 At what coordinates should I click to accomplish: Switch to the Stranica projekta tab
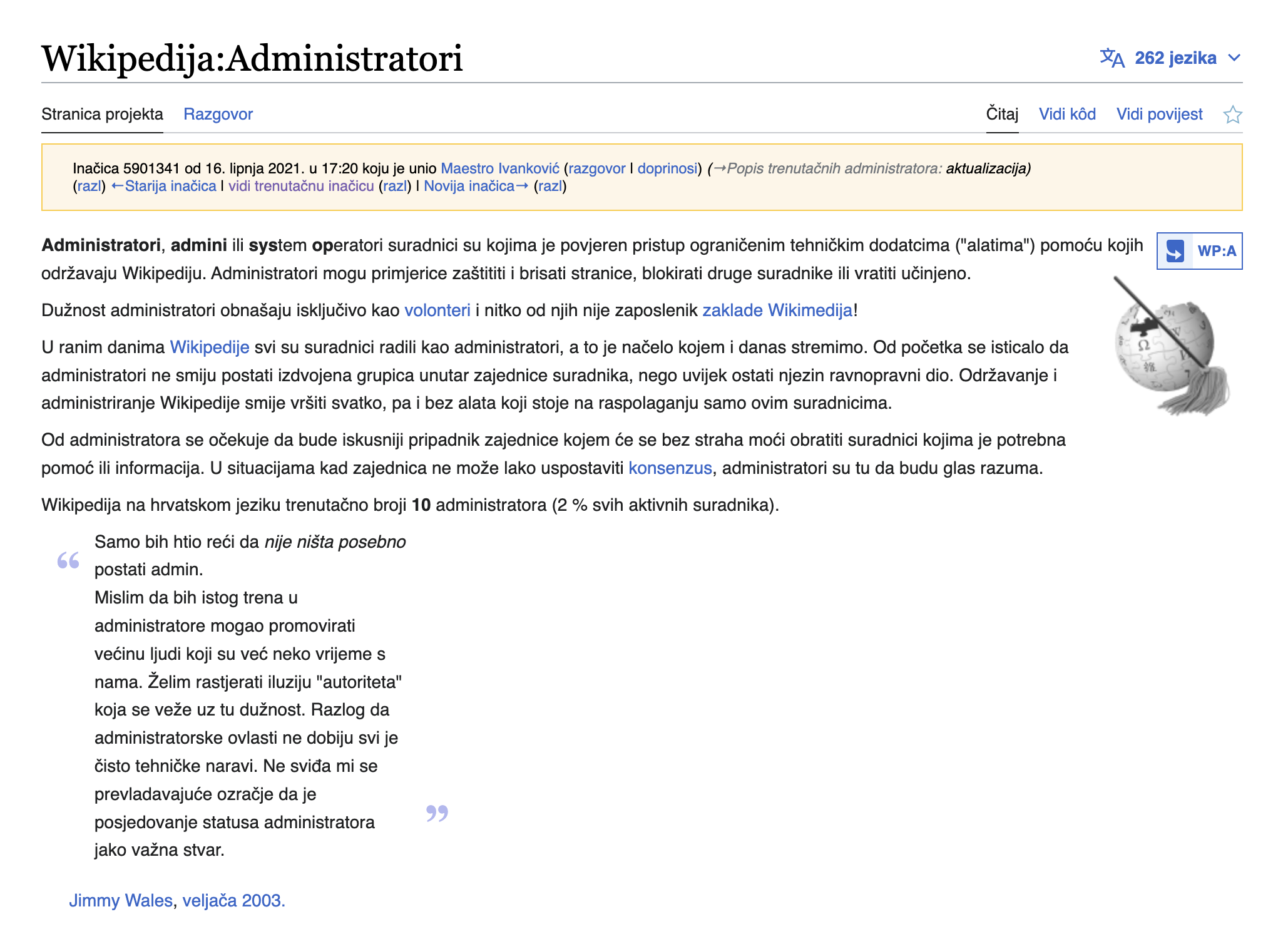(102, 114)
